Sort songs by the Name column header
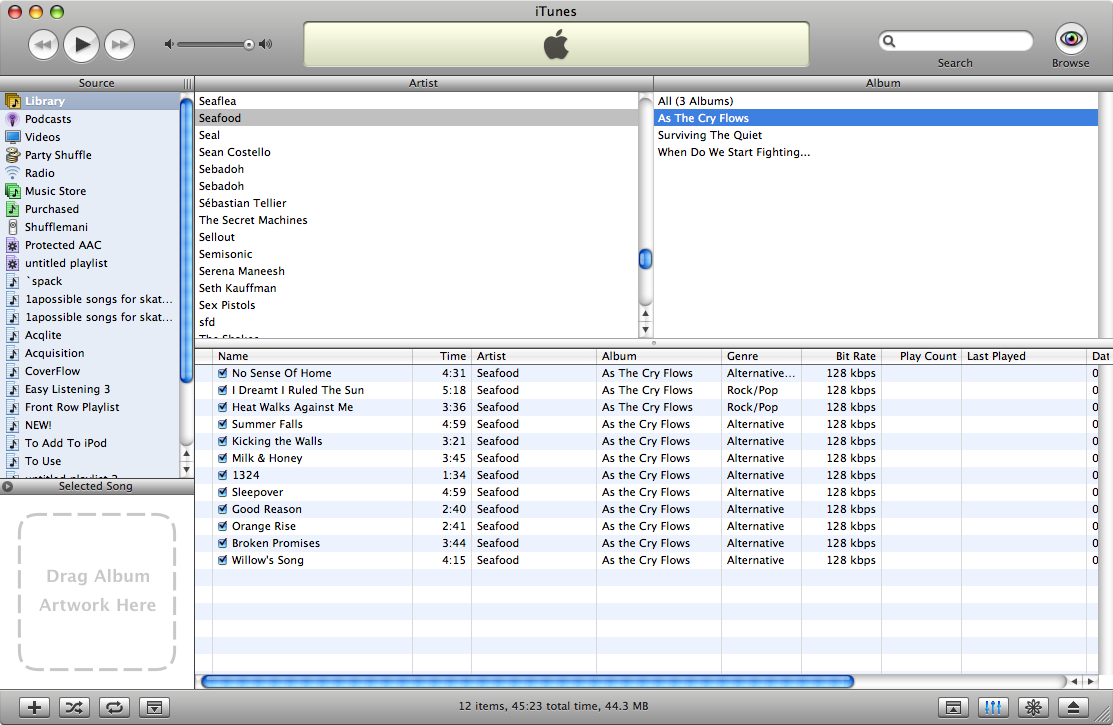This screenshot has width=1113, height=725. (312, 356)
